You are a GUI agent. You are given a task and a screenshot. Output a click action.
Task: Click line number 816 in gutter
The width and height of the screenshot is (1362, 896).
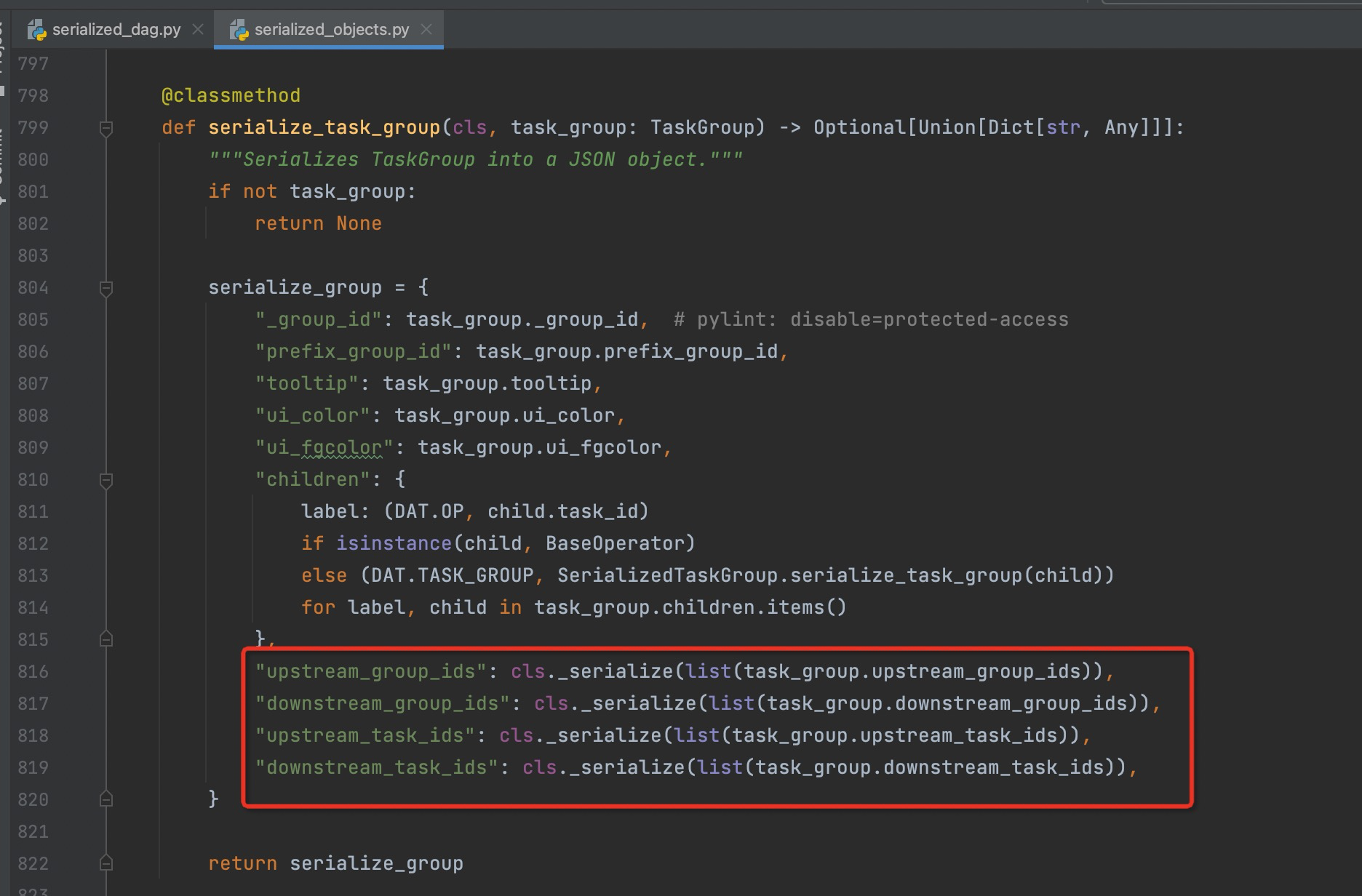(33, 671)
